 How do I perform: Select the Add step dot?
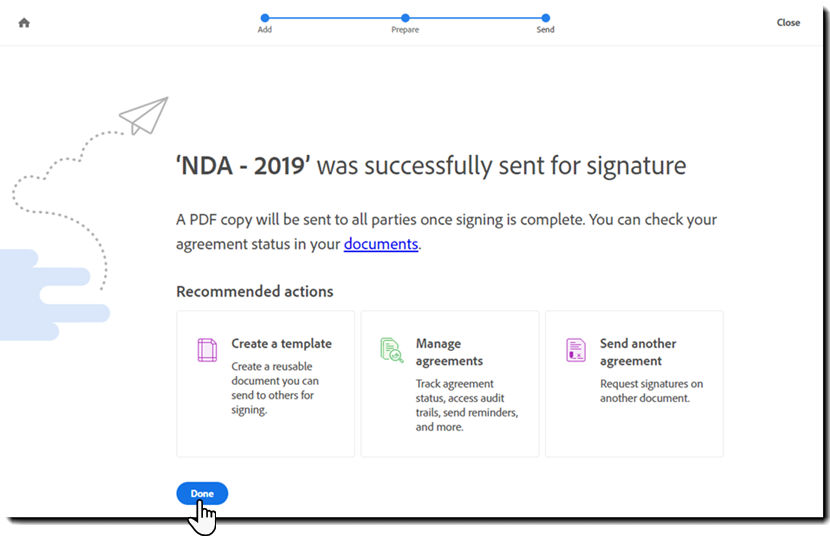[265, 17]
